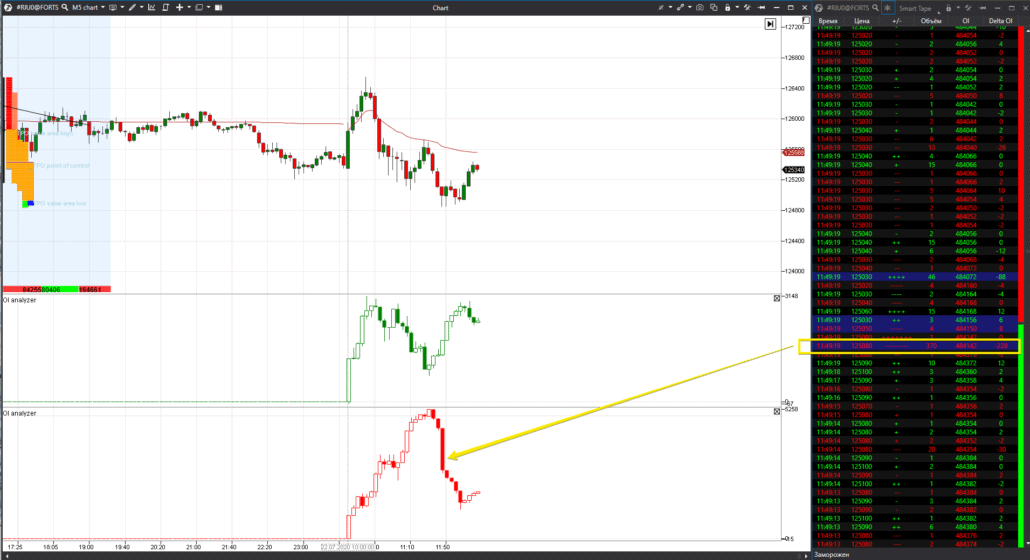Toggle the lock icon in Smart Tape window
The width and height of the screenshot is (1030, 560).
pos(949,8)
